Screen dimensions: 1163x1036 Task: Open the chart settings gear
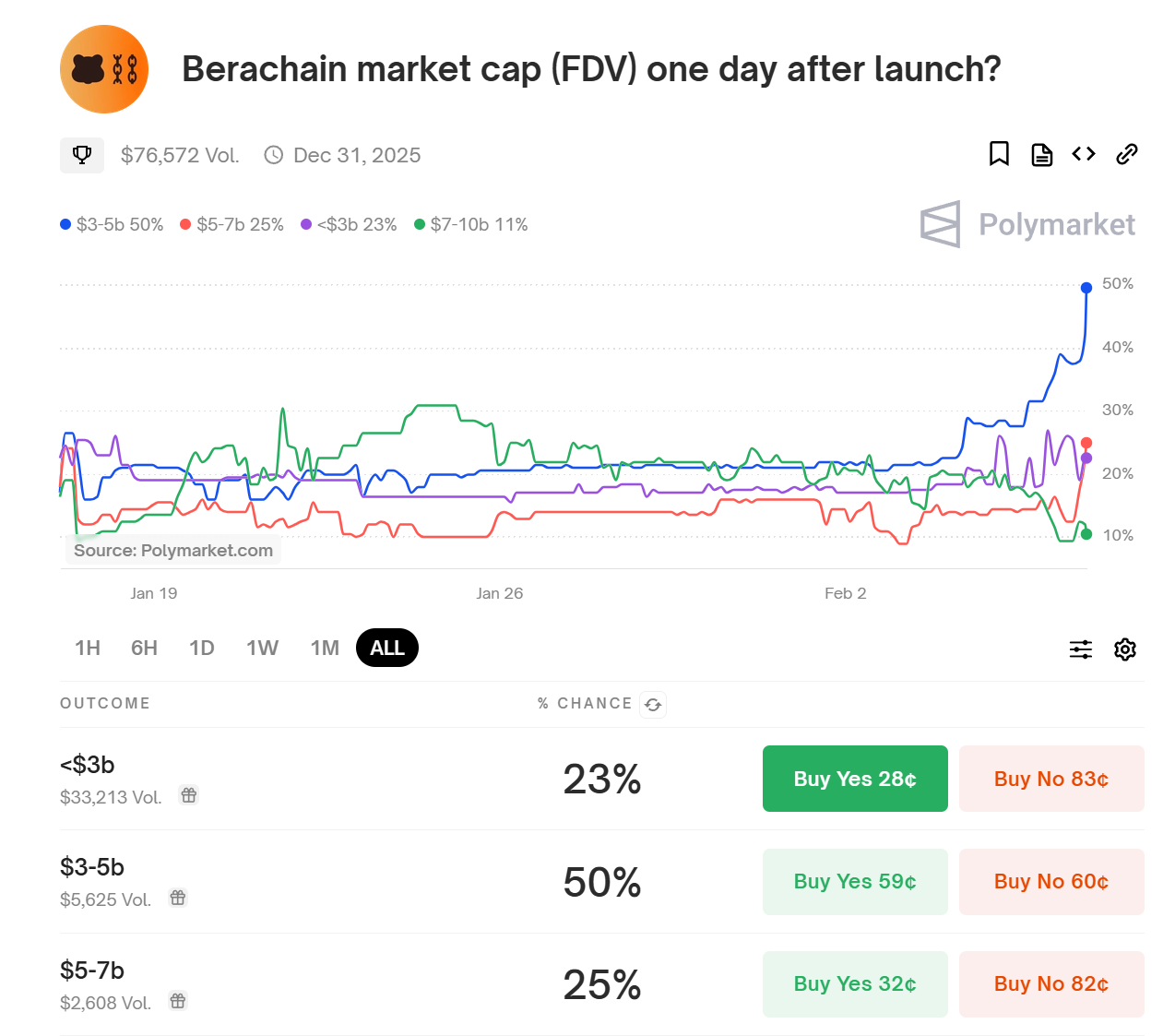(x=1124, y=649)
